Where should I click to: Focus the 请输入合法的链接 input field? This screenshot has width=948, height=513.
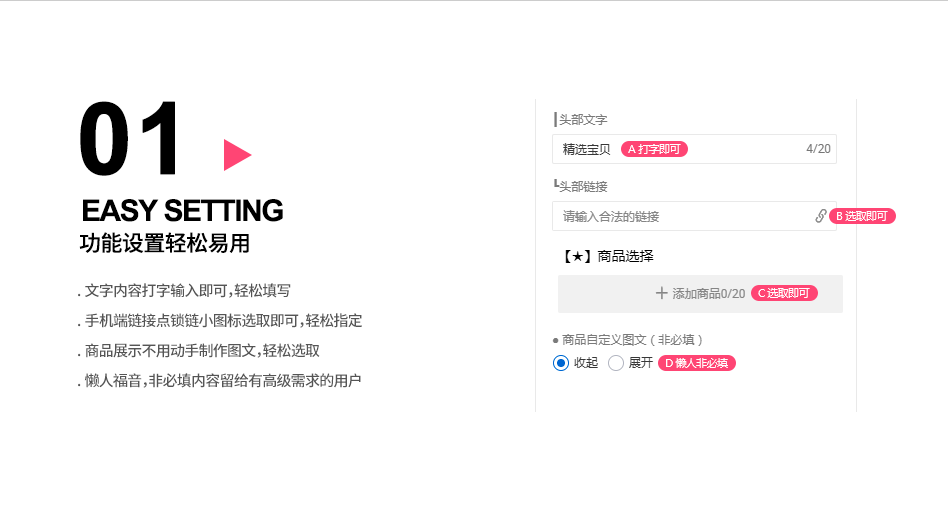pos(680,216)
